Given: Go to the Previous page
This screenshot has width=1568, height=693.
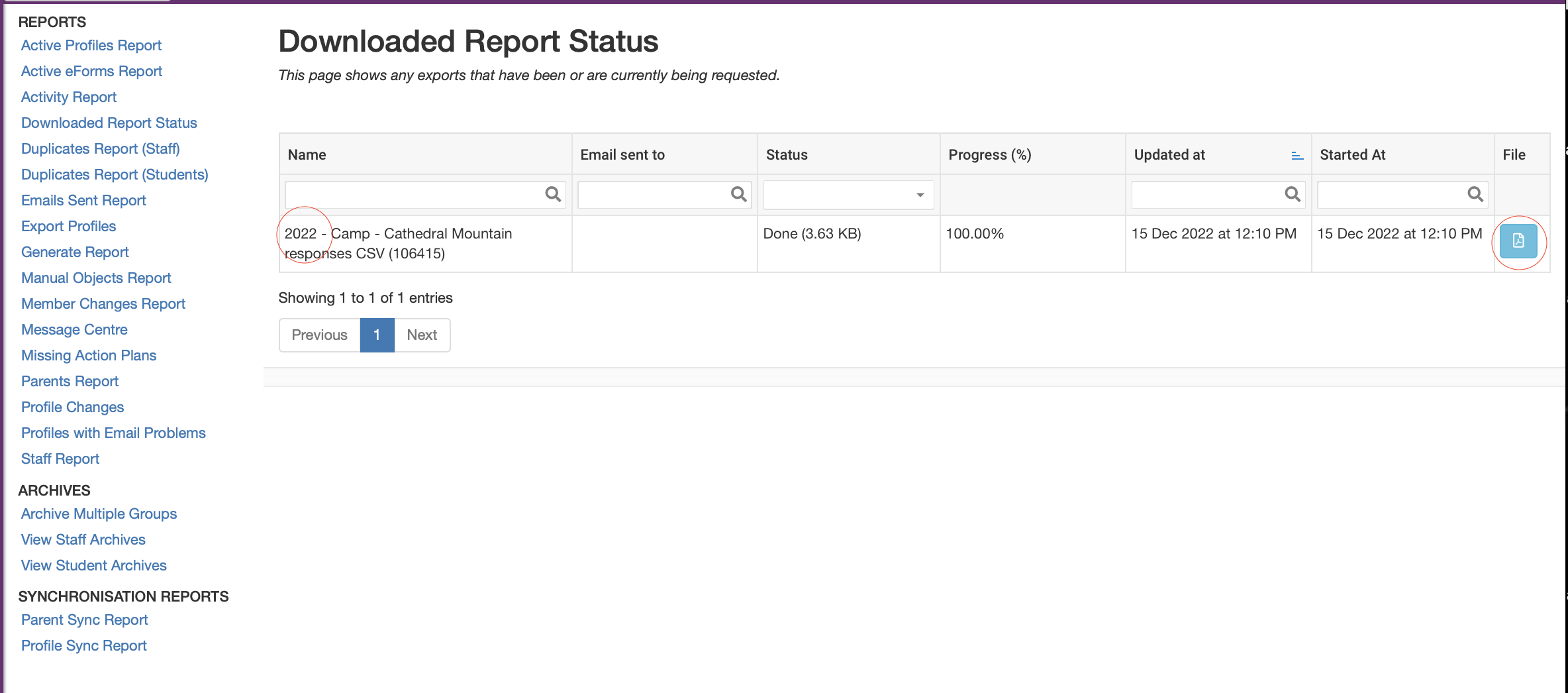Looking at the screenshot, I should [319, 335].
